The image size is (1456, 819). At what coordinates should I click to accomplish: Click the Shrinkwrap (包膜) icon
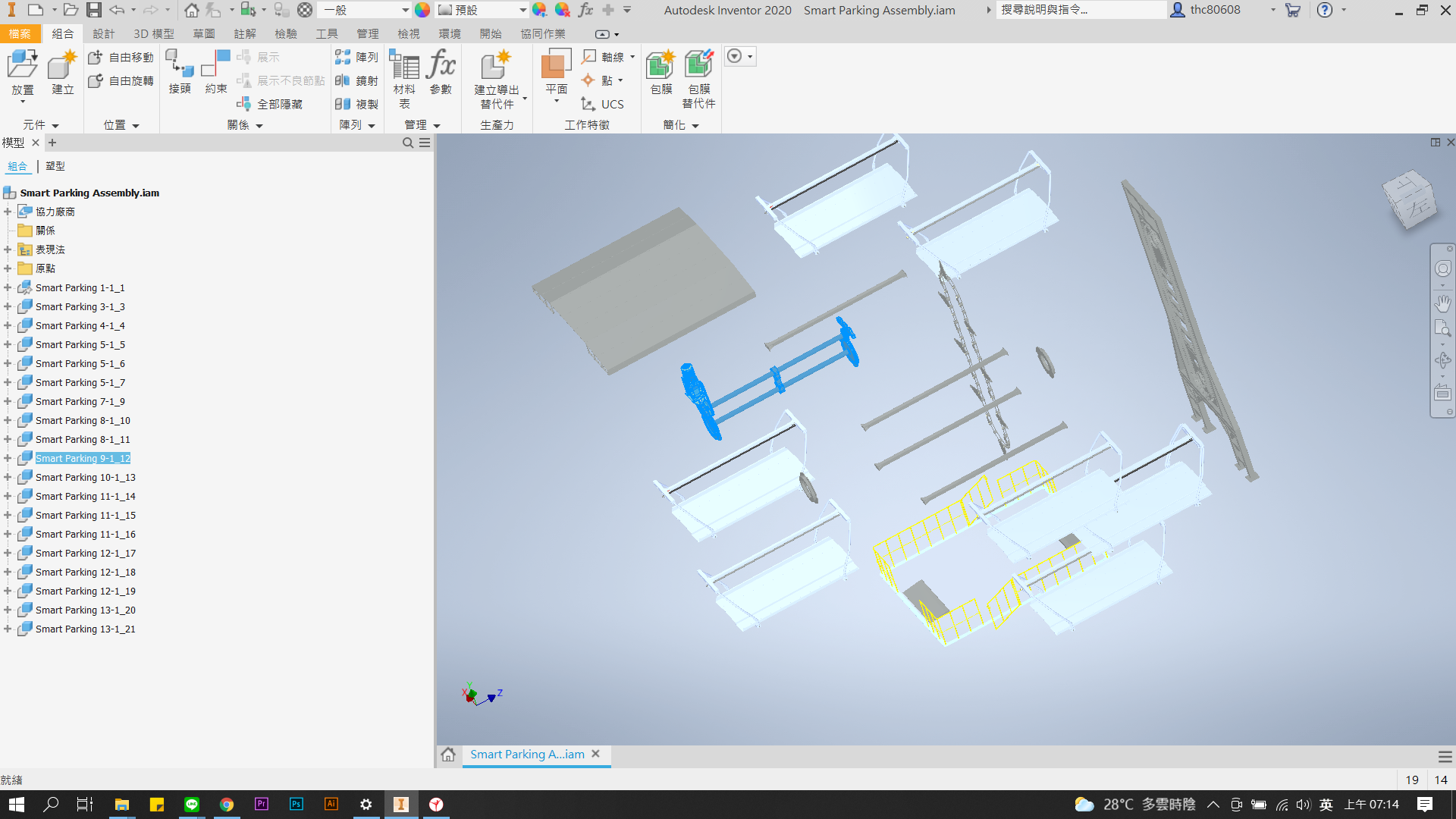click(x=661, y=66)
